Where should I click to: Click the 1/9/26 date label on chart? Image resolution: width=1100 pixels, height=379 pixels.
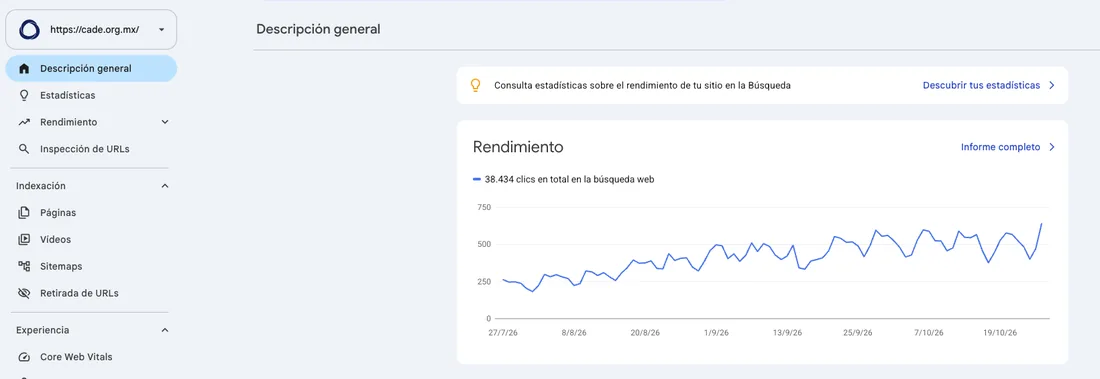(x=716, y=334)
